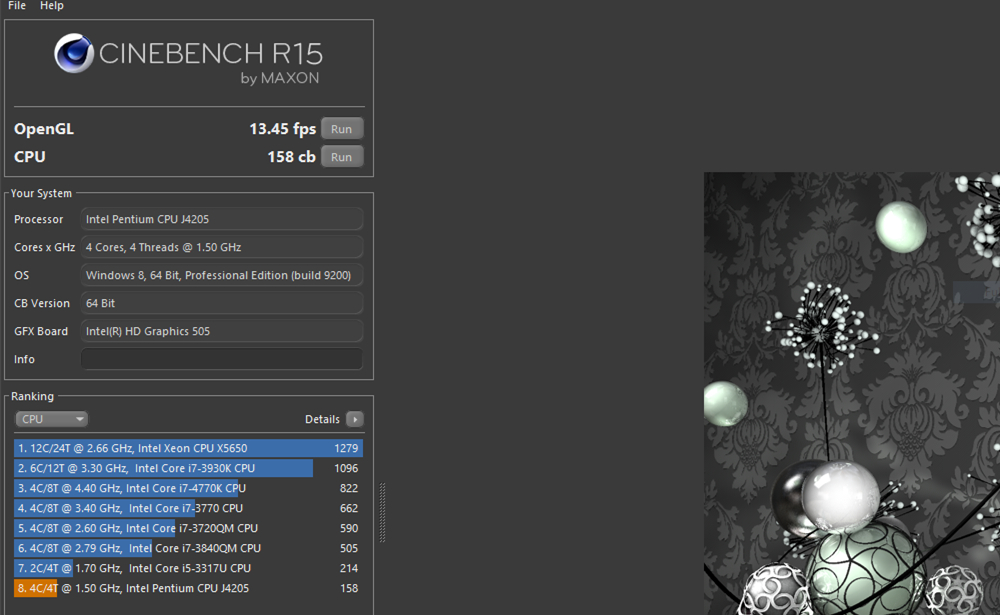Click the rendered scene preview image
The width and height of the screenshot is (1000, 615).
[x=850, y=400]
